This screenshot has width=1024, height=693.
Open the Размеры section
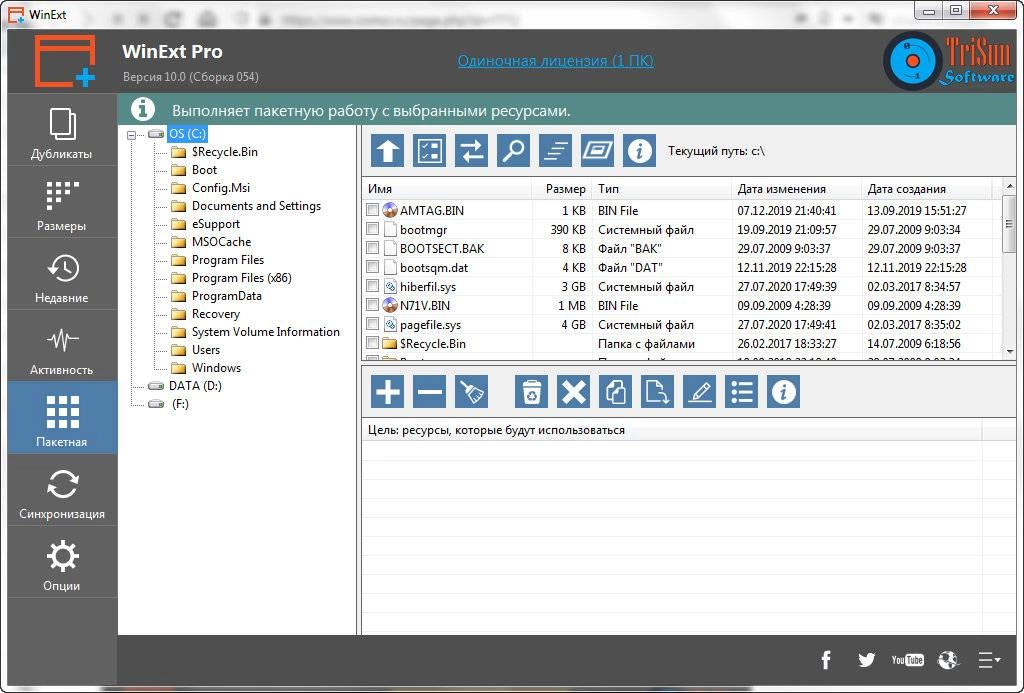click(62, 202)
